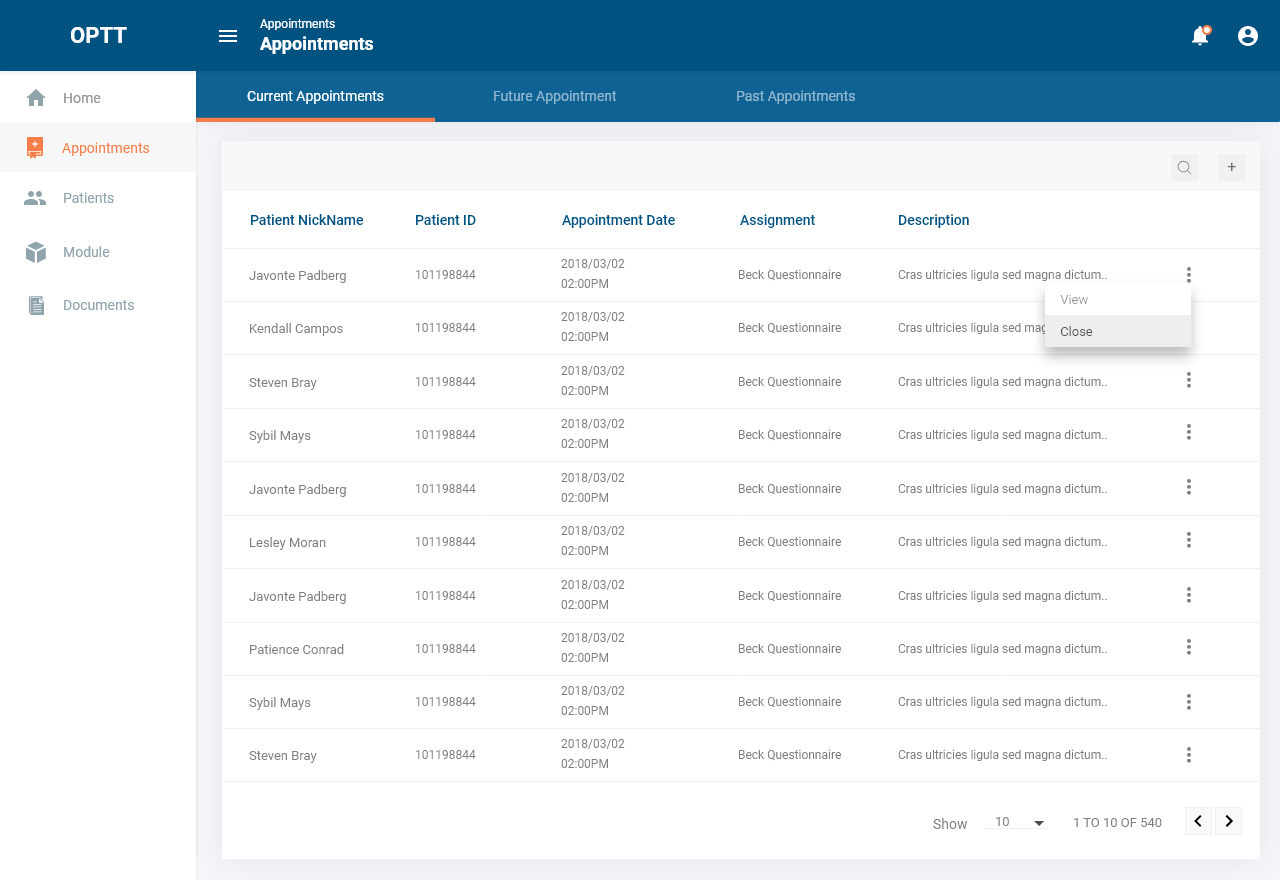Click the search icon above the table
Image resolution: width=1280 pixels, height=880 pixels.
pyautogui.click(x=1184, y=168)
